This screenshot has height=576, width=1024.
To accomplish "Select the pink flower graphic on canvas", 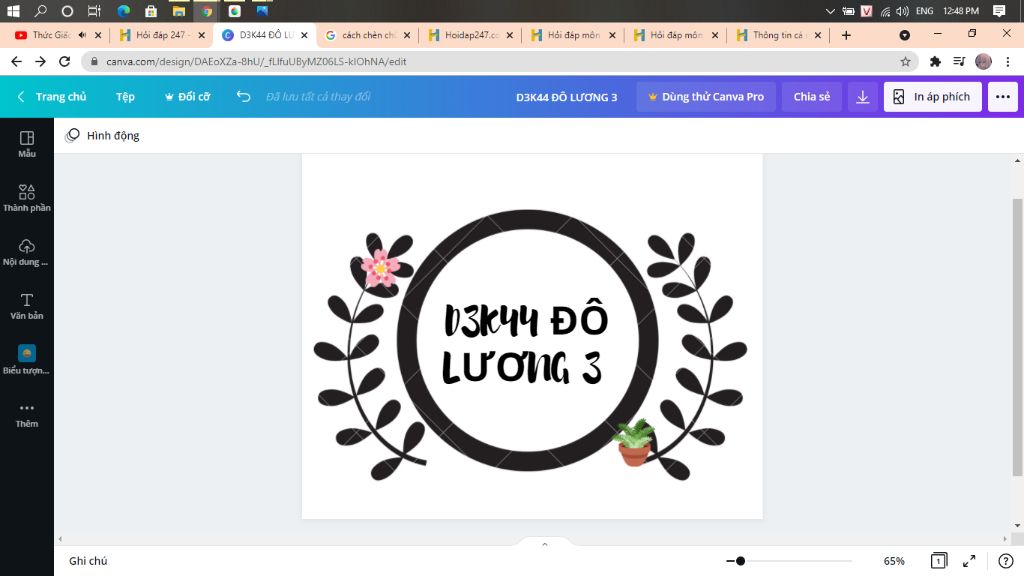I will [380, 267].
